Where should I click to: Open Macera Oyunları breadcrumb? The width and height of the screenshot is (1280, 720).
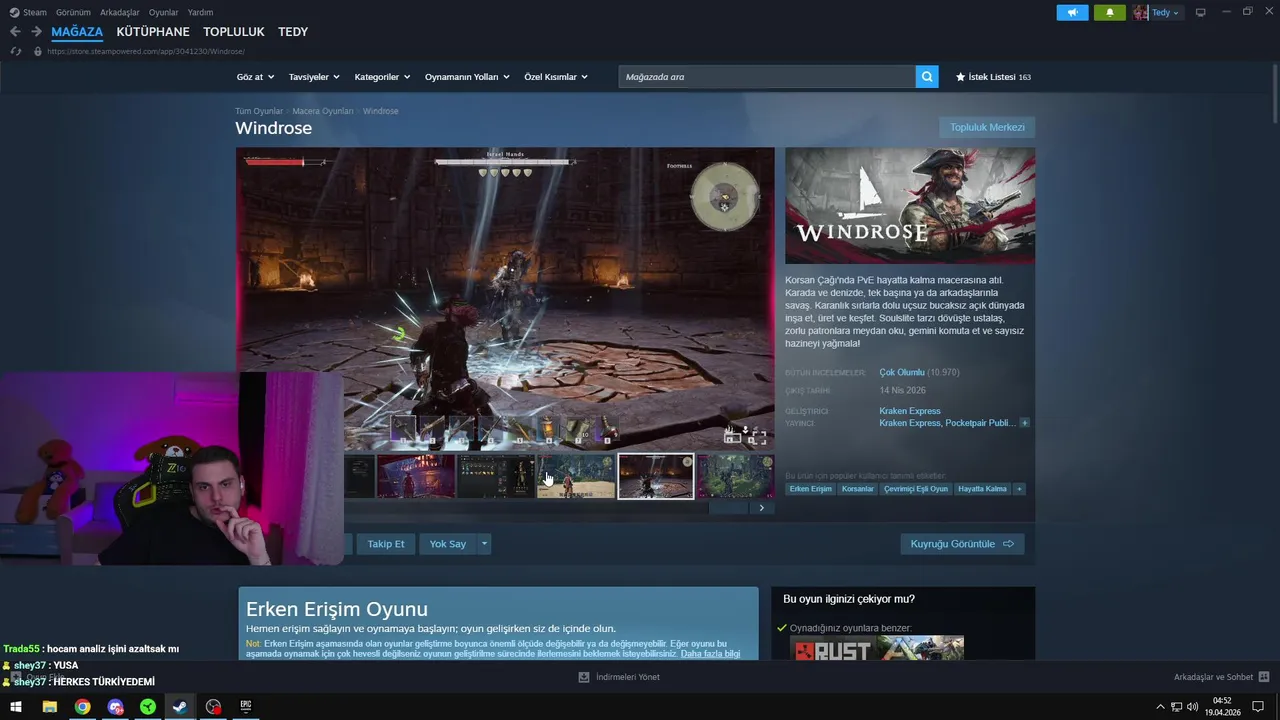(323, 111)
